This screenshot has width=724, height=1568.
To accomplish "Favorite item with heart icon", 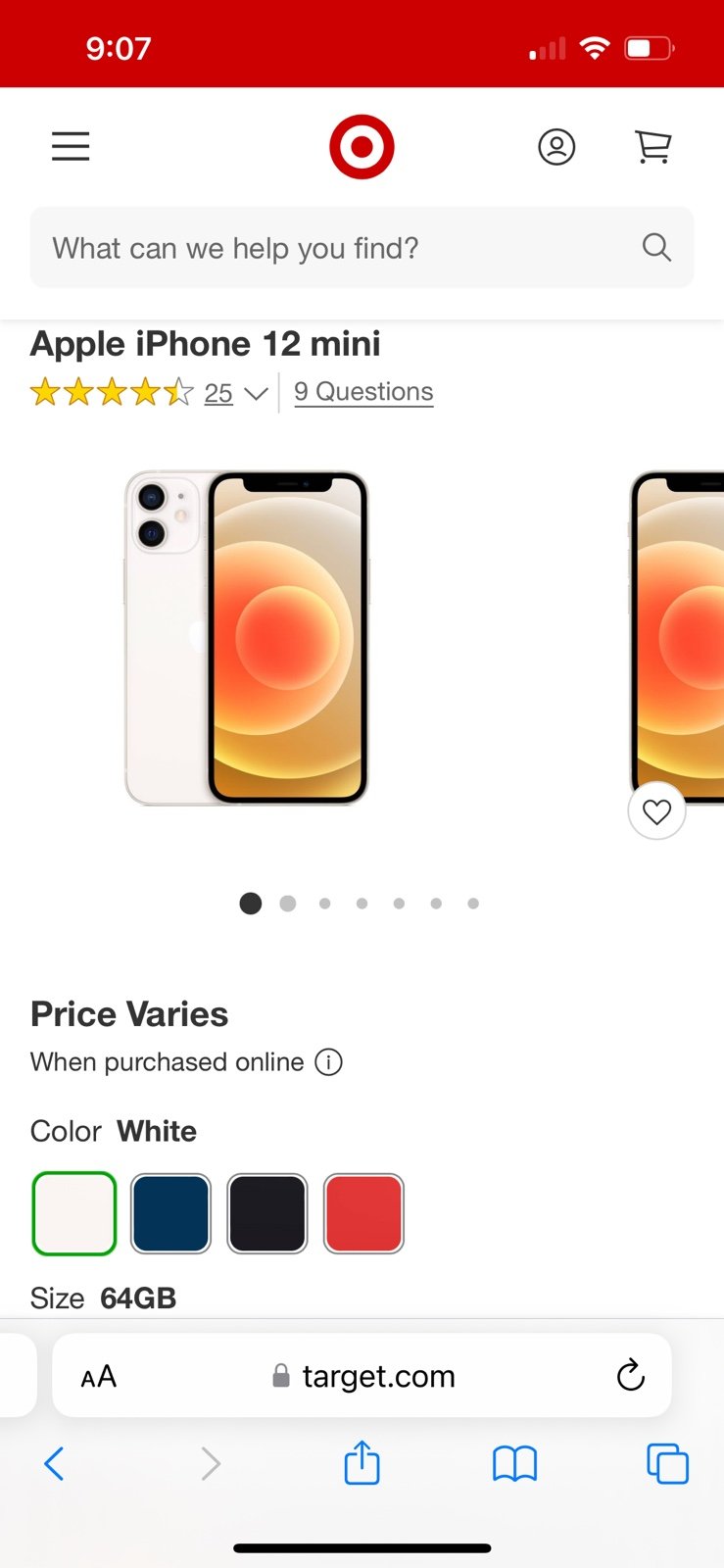I will pyautogui.click(x=656, y=811).
